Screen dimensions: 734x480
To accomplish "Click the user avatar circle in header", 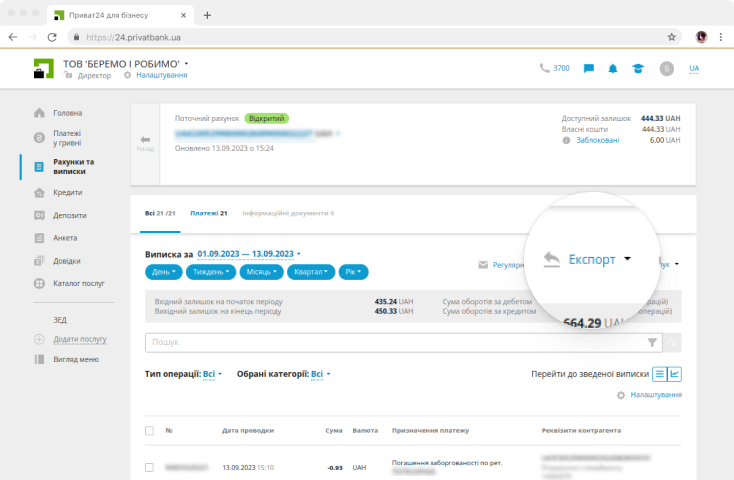I will click(666, 68).
